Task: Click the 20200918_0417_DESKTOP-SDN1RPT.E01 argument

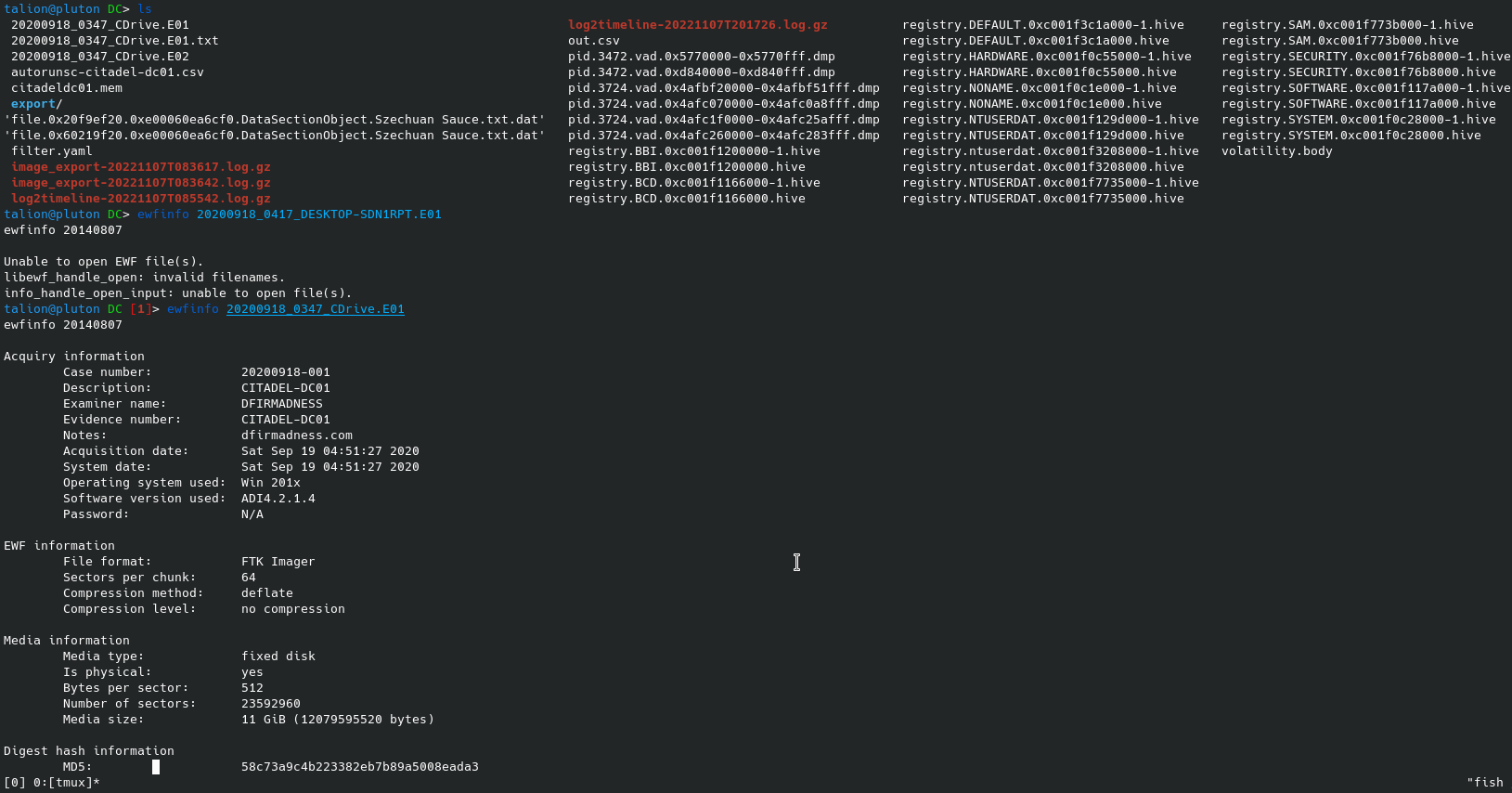Action: 318,214
